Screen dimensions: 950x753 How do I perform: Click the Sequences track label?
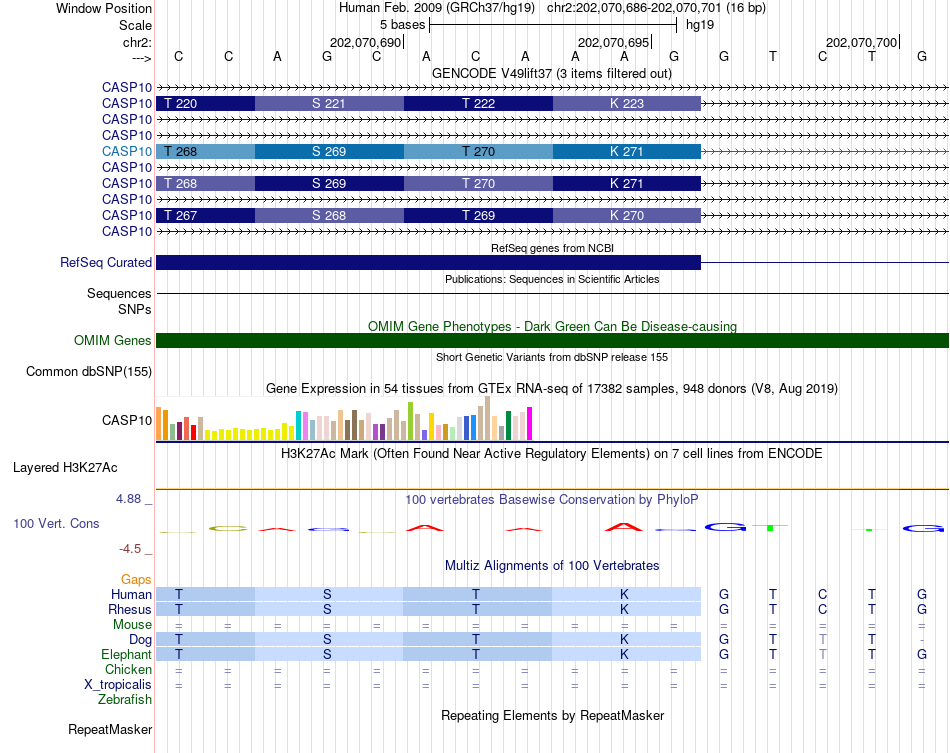tap(119, 293)
